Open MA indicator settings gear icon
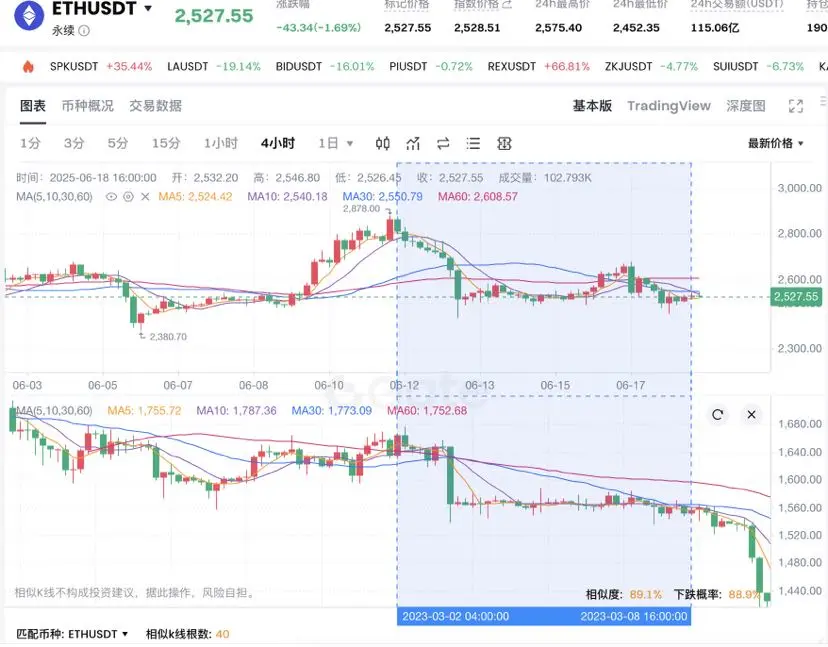 [128, 197]
